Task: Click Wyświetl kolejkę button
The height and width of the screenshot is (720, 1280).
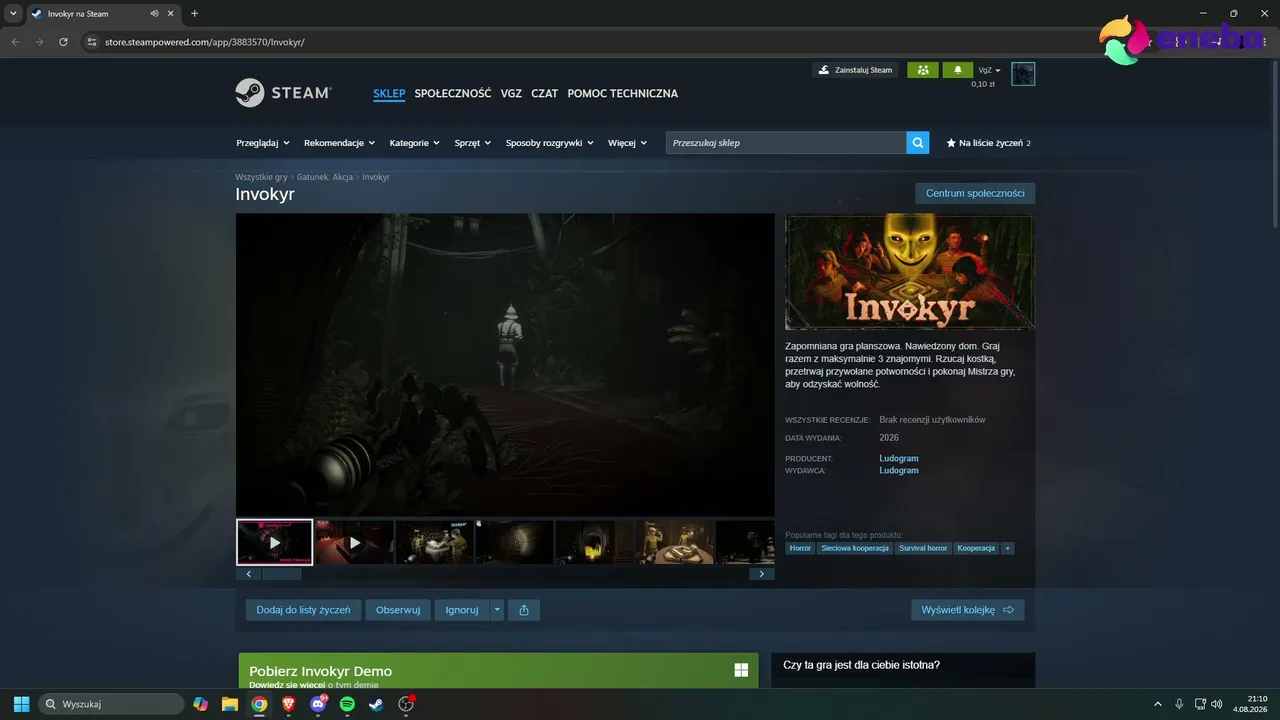Action: pyautogui.click(x=967, y=610)
